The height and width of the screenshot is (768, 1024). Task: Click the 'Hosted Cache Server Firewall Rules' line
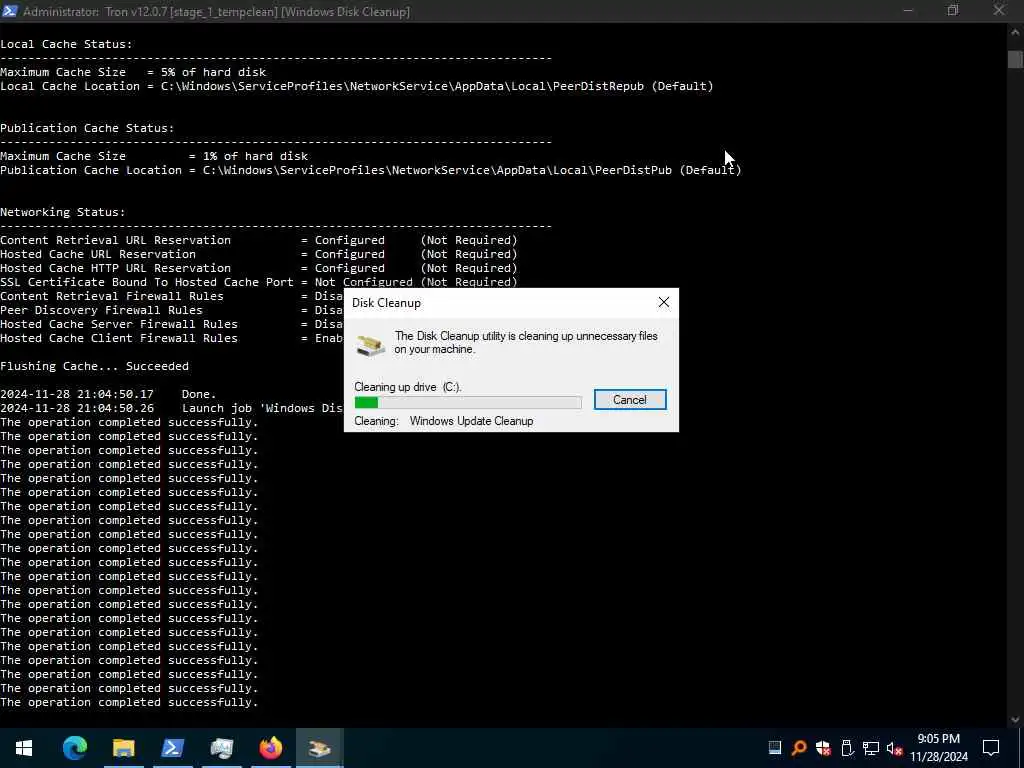172,325
